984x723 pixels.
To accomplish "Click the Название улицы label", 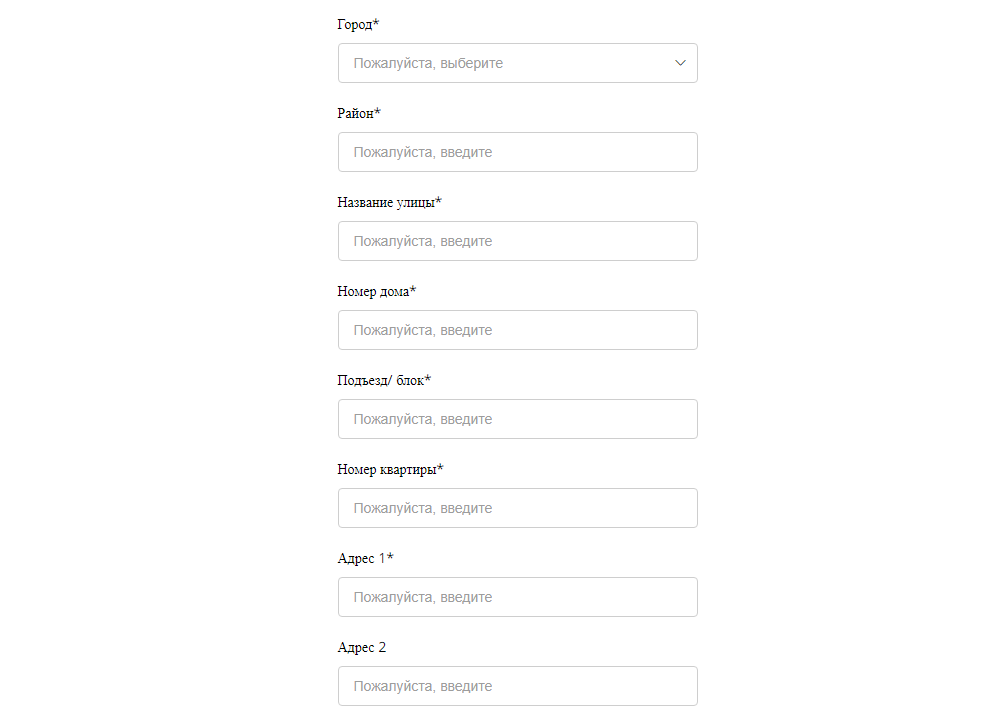I will click(x=386, y=202).
